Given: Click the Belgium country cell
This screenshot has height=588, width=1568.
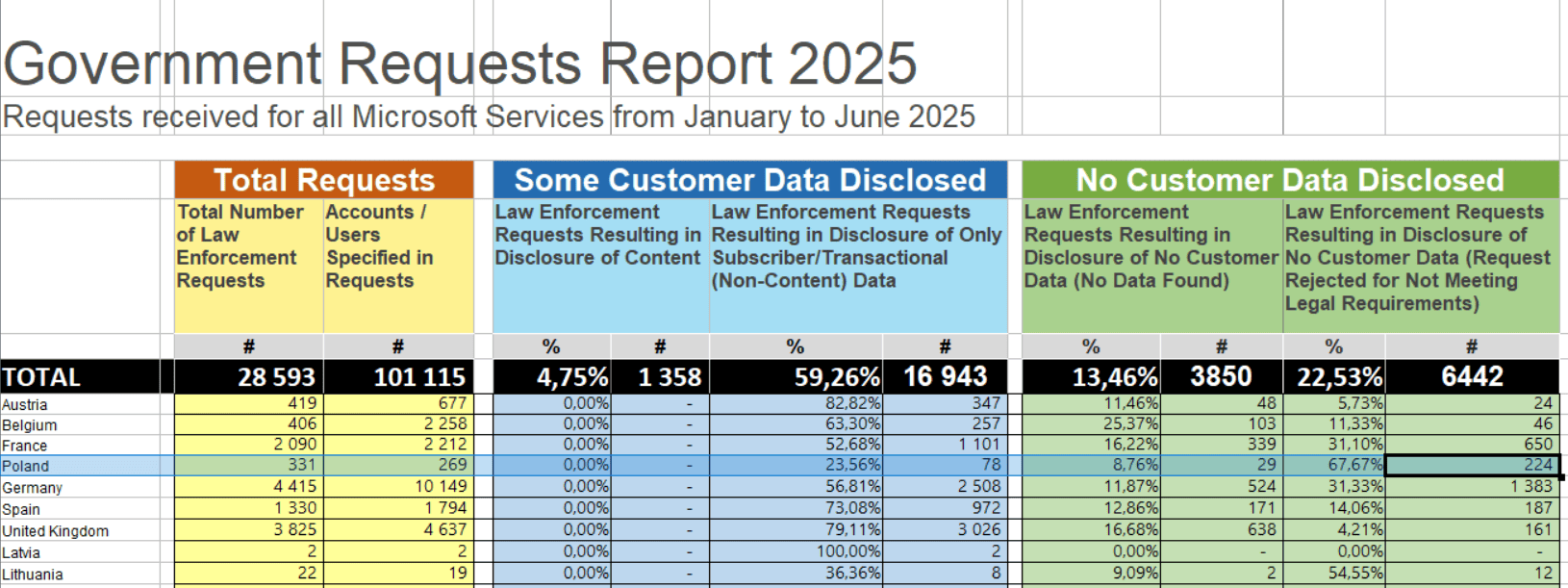Looking at the screenshot, I should [81, 424].
